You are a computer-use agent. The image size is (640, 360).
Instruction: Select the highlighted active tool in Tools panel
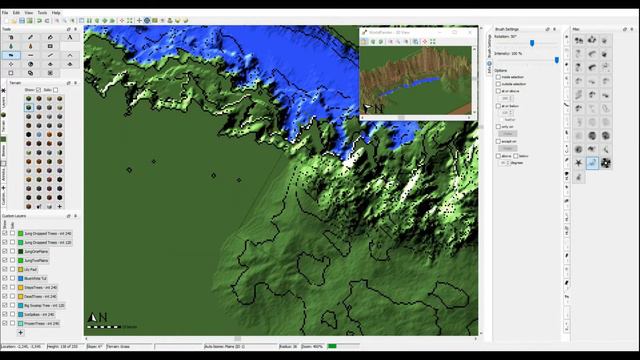coord(11,55)
